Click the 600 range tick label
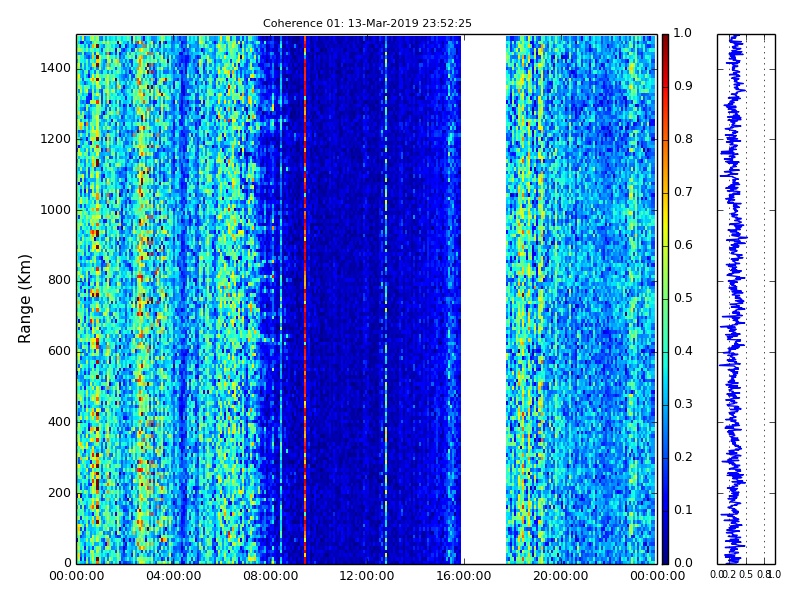 [x=59, y=351]
